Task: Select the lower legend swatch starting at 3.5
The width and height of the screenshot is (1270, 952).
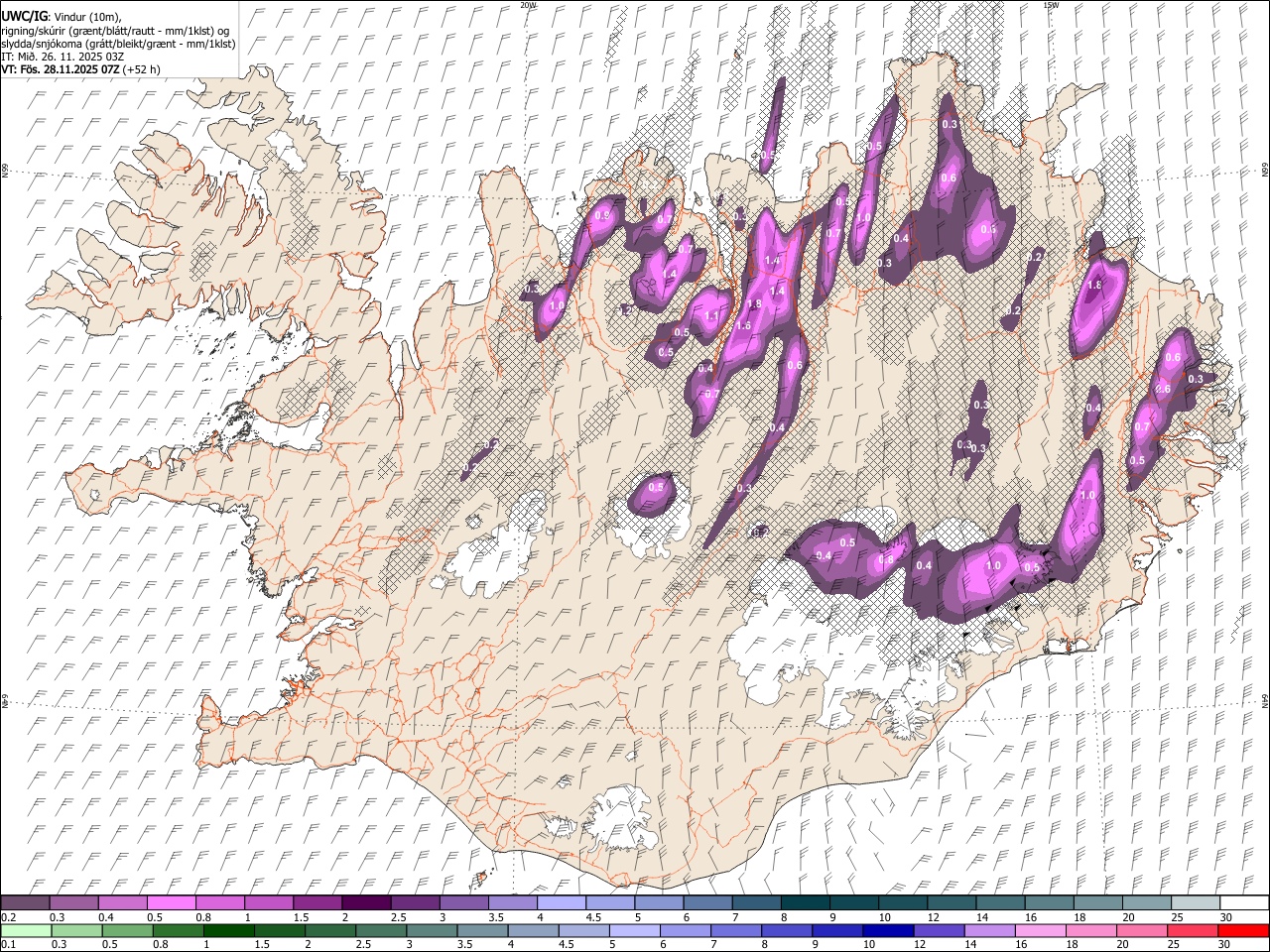Action: coord(482,931)
